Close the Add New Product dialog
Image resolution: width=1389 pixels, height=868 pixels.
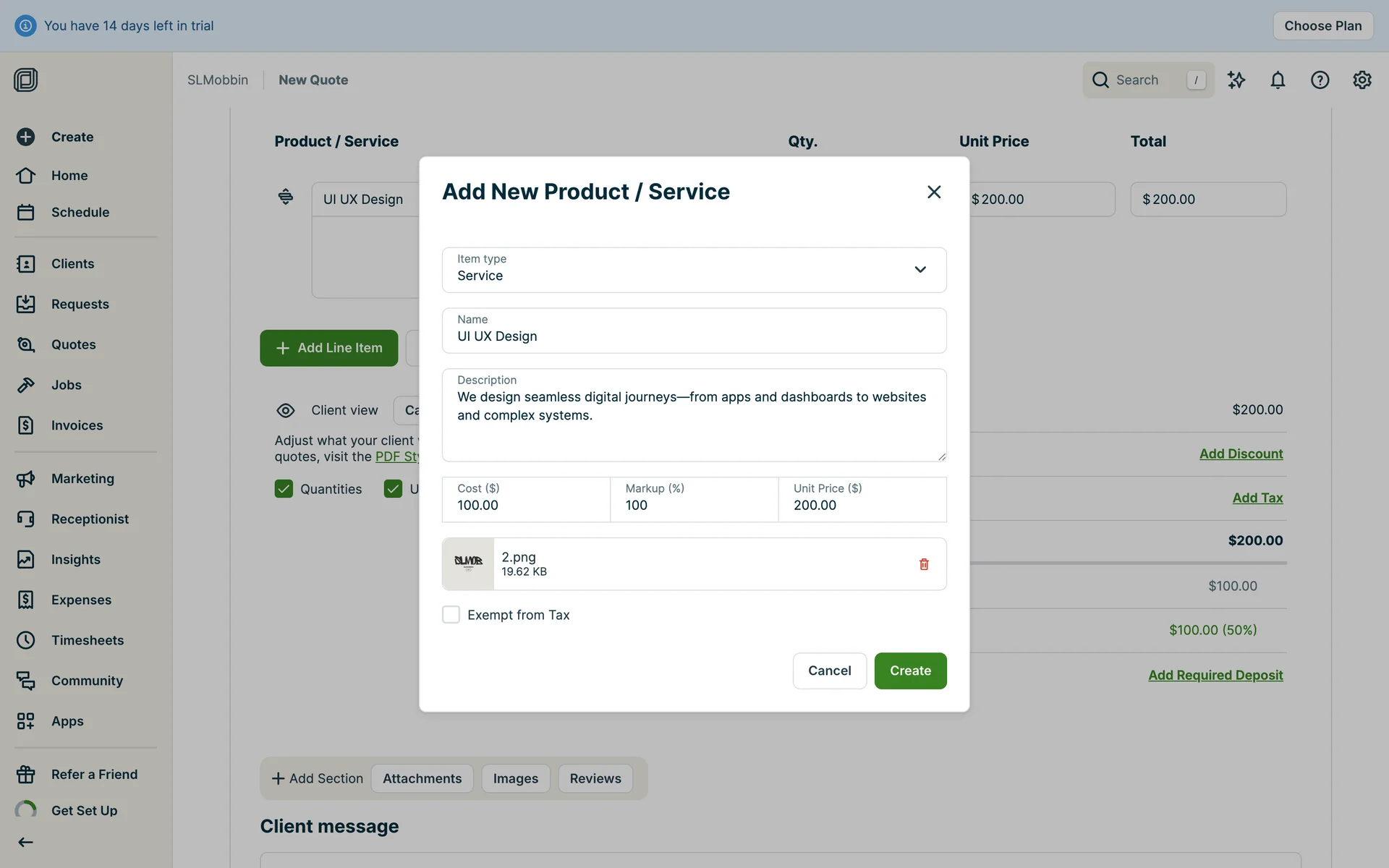(934, 192)
